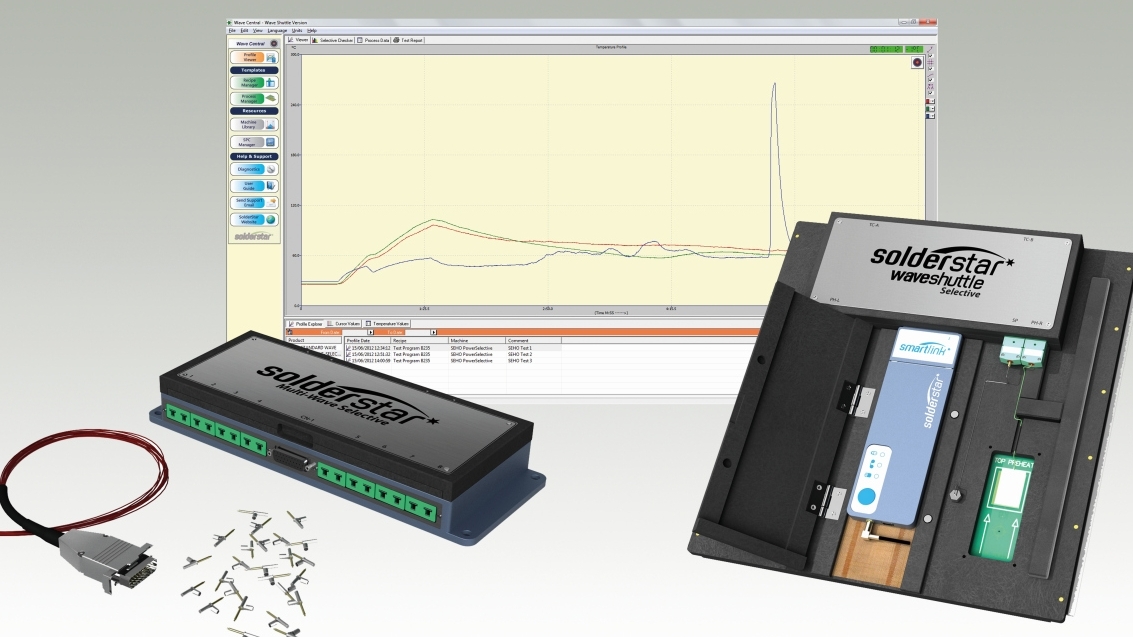Open the From Date picker arrow
The width and height of the screenshot is (1133, 637).
[371, 332]
